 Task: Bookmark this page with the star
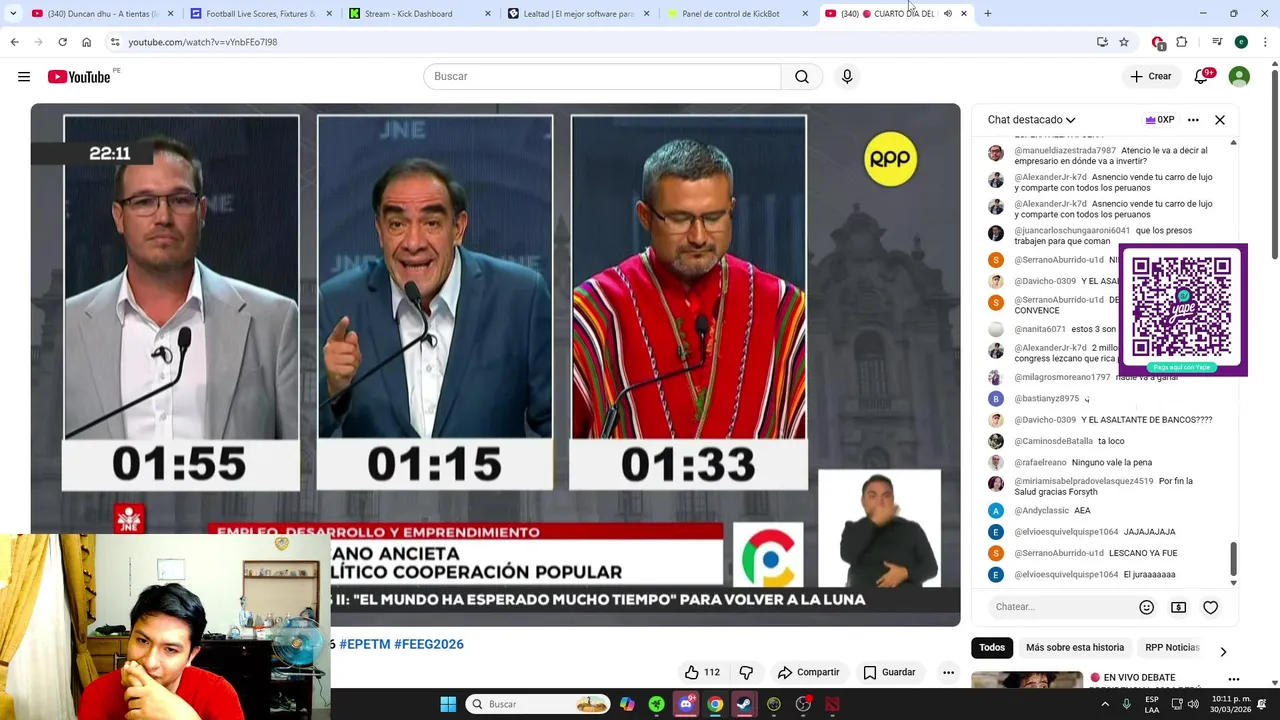pyautogui.click(x=1124, y=42)
